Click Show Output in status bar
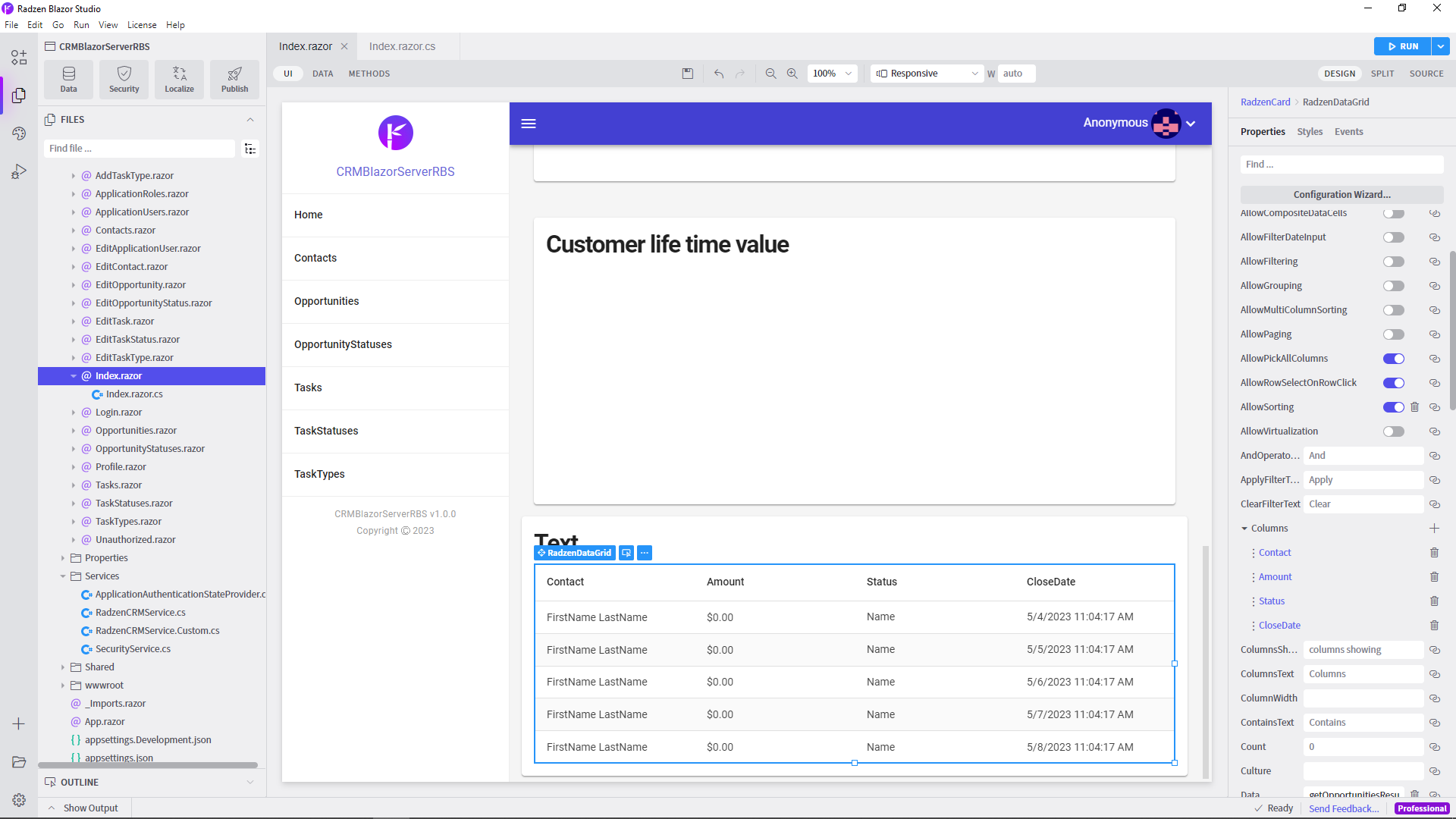Viewport: 1456px width, 819px height. (x=90, y=808)
